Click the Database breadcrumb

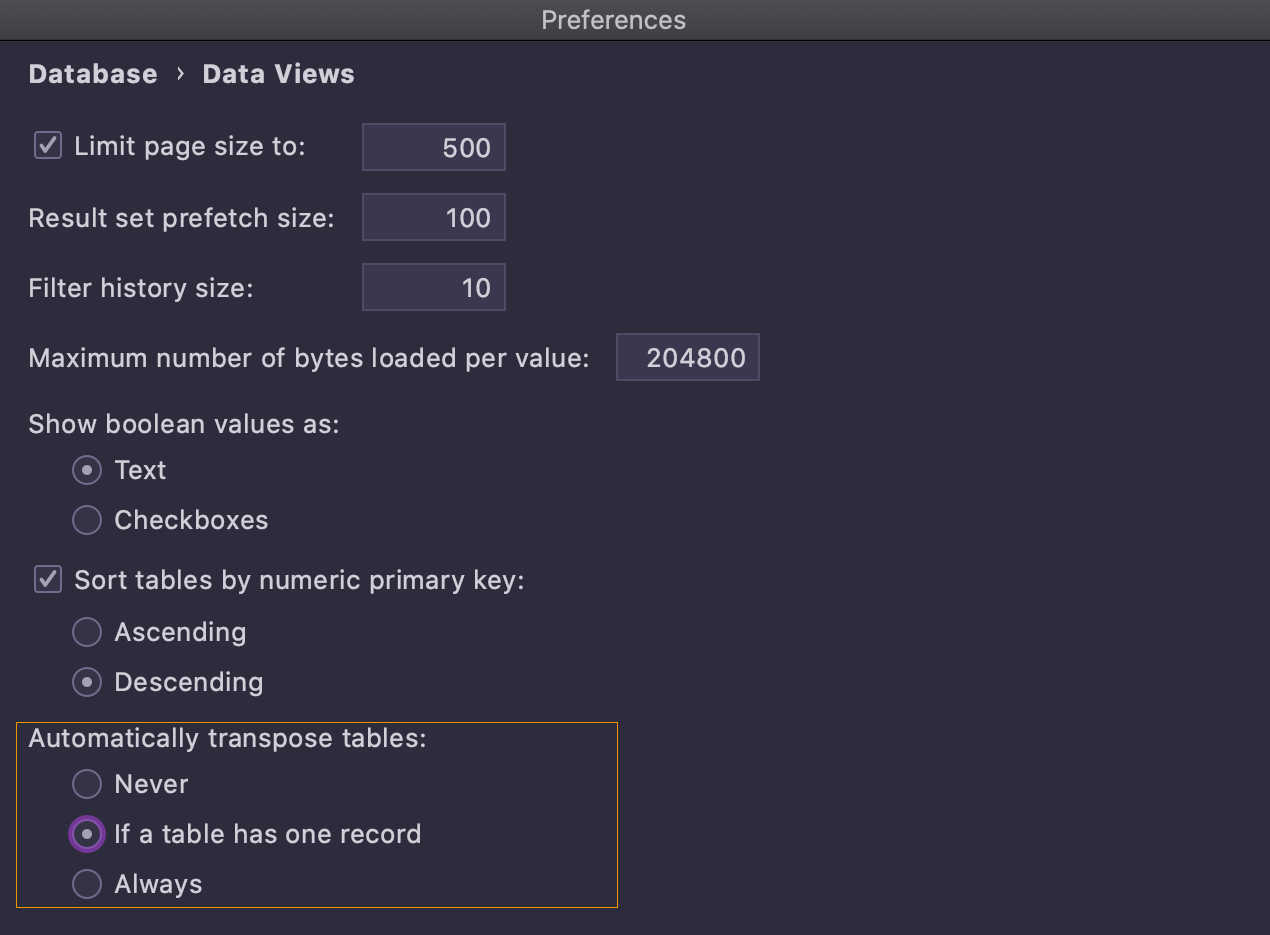coord(93,74)
